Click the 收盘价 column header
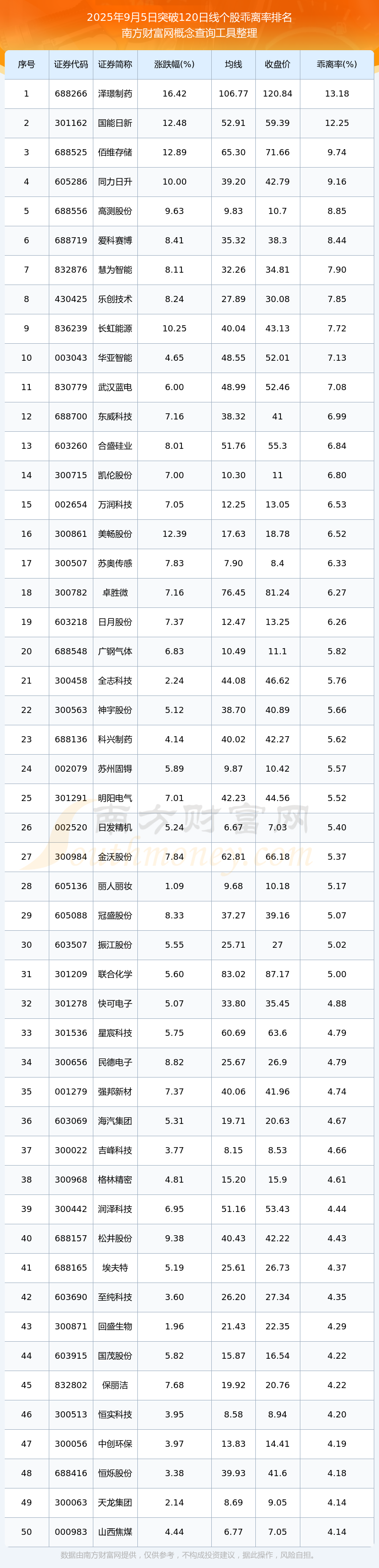This screenshot has height=1568, width=379. (x=277, y=64)
